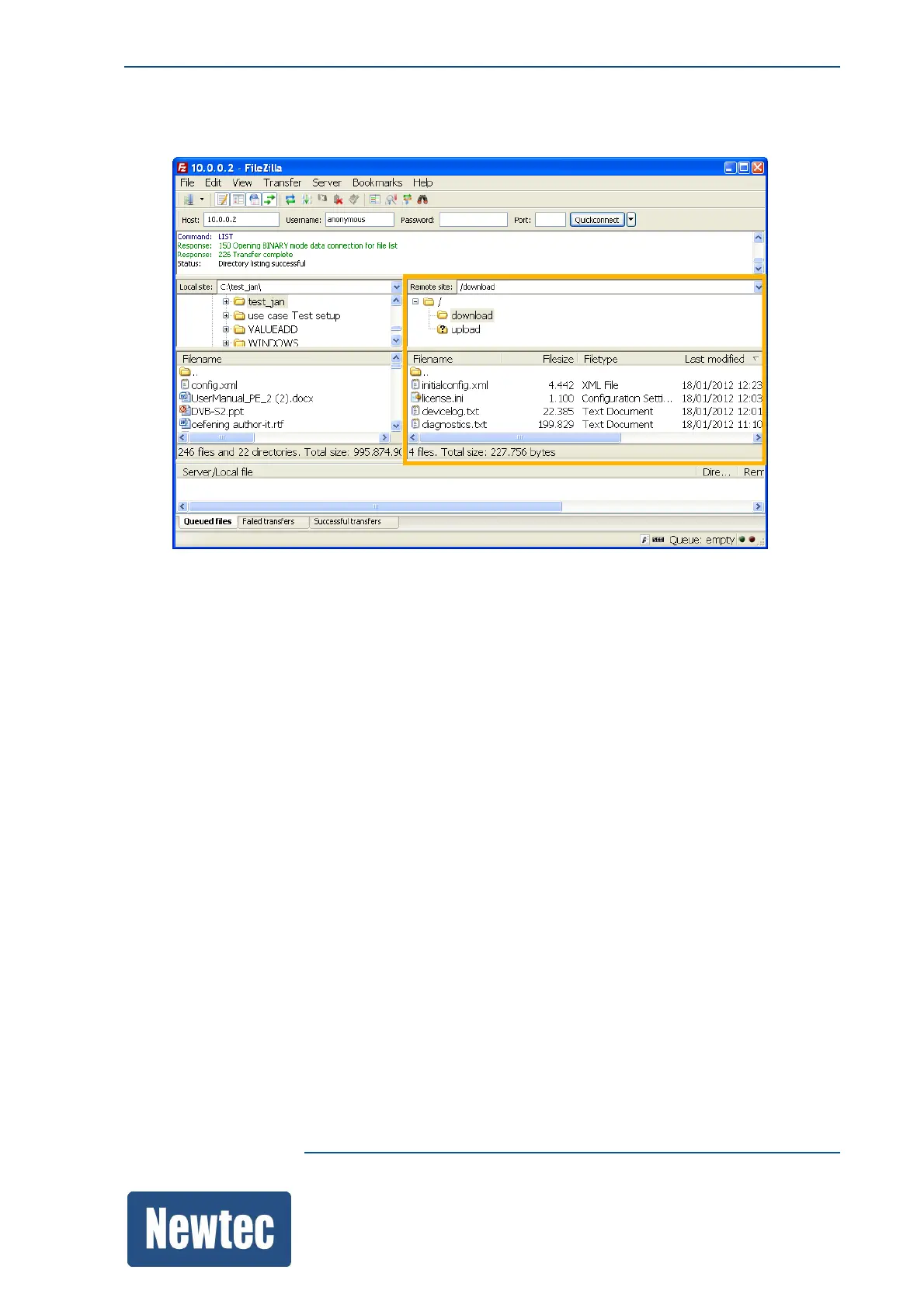The image size is (924, 1308).
Task: Click the Password input field
Action: 473,220
